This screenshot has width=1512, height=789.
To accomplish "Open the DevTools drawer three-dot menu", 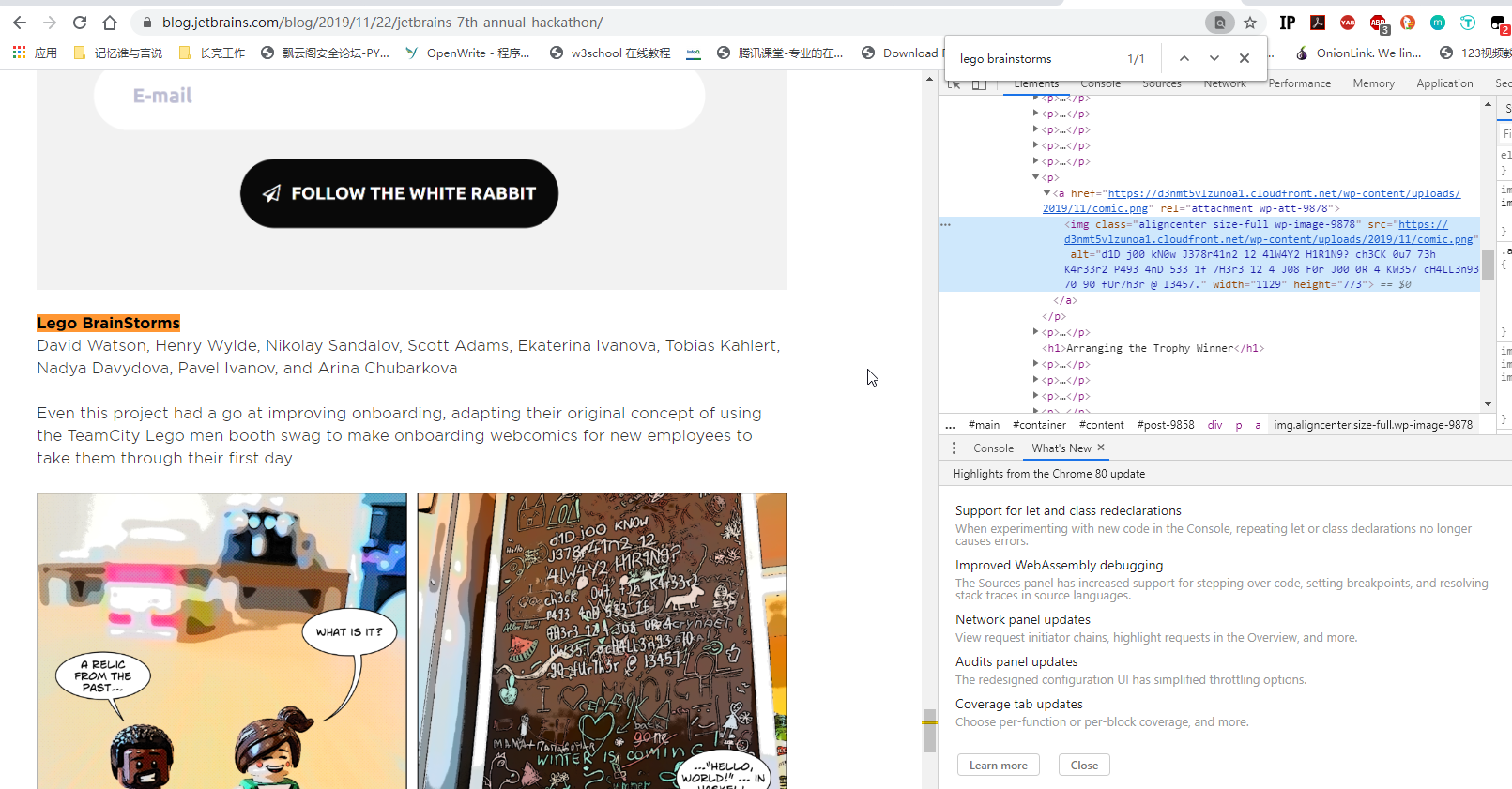I will [x=954, y=448].
